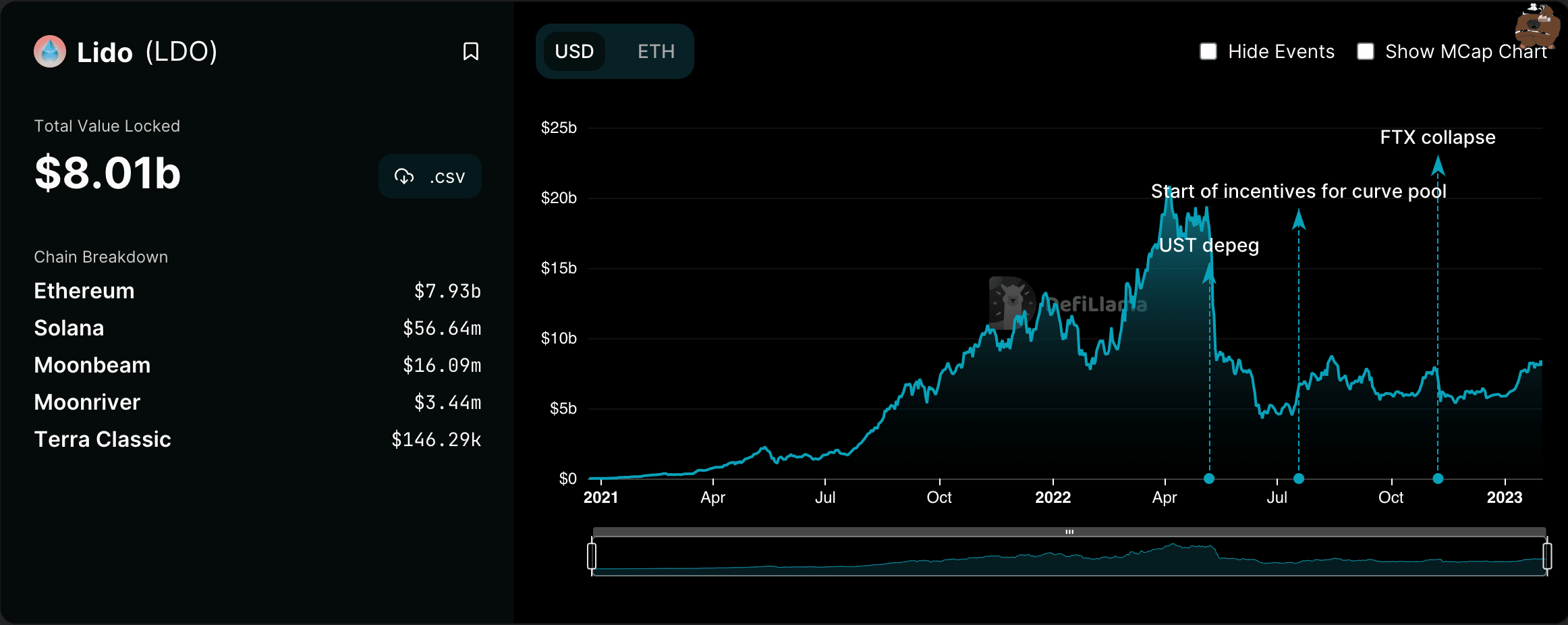Grab the right range slider handle
The height and width of the screenshot is (625, 1568).
[x=1547, y=555]
